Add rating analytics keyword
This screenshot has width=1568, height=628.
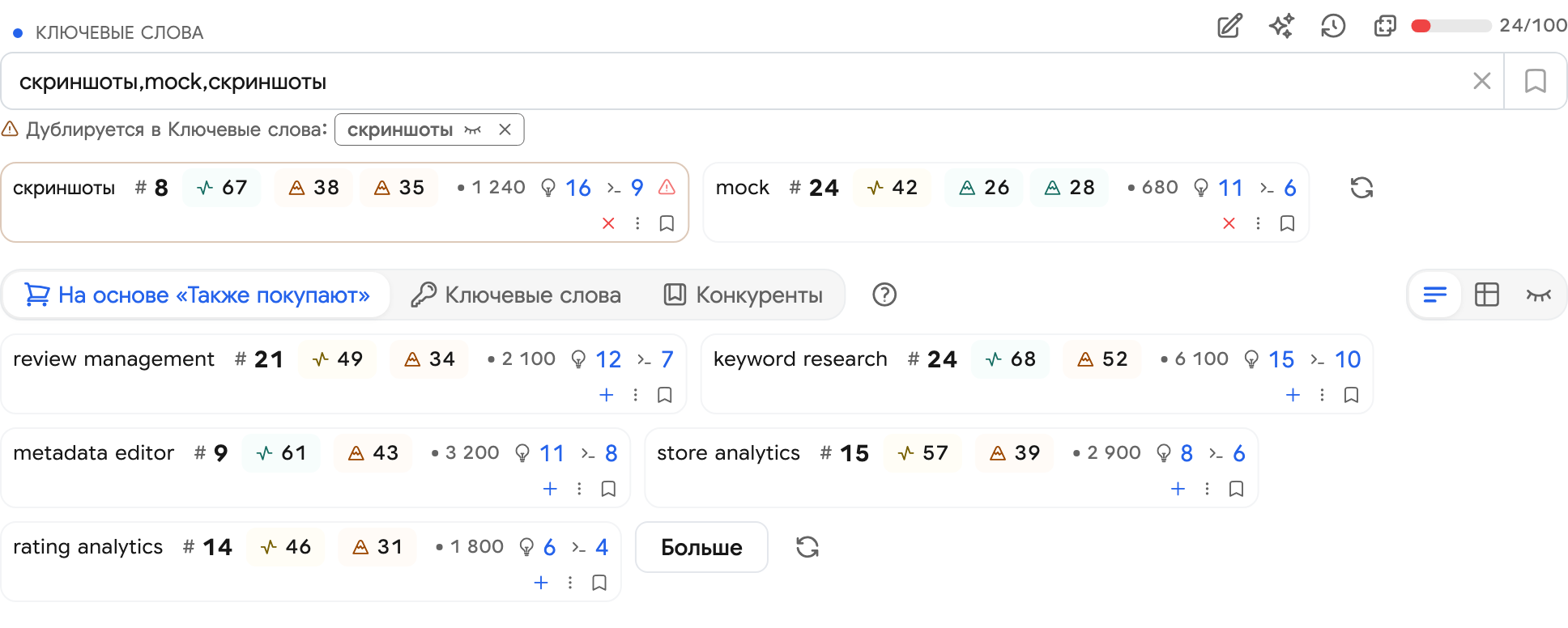(541, 583)
